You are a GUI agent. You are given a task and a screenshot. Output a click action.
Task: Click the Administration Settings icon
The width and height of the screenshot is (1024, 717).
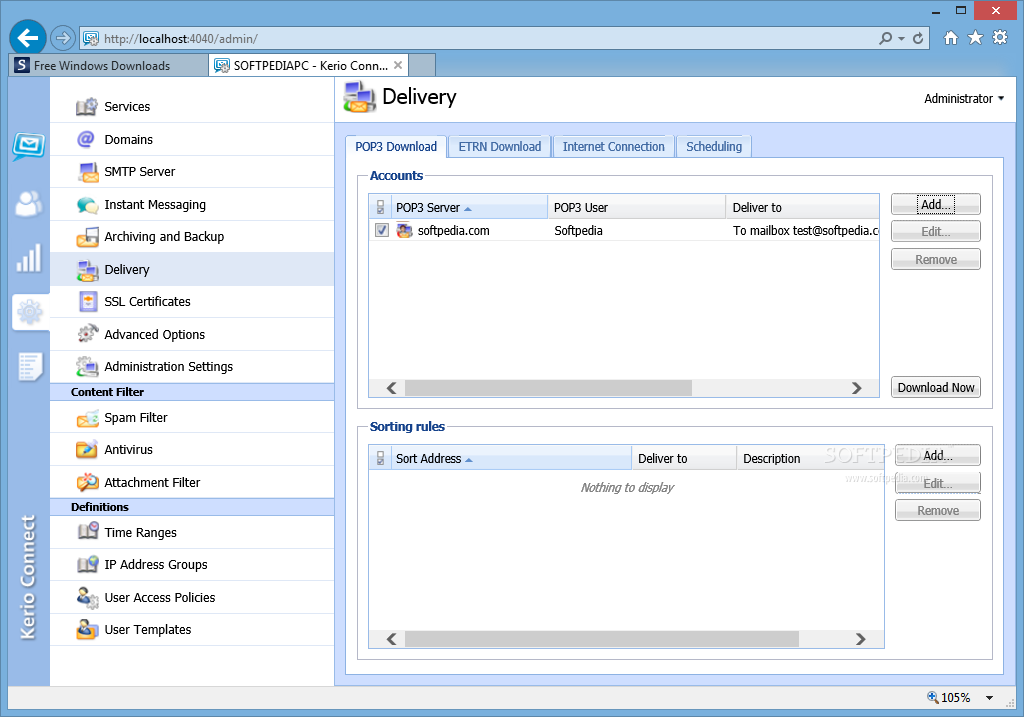click(x=88, y=366)
